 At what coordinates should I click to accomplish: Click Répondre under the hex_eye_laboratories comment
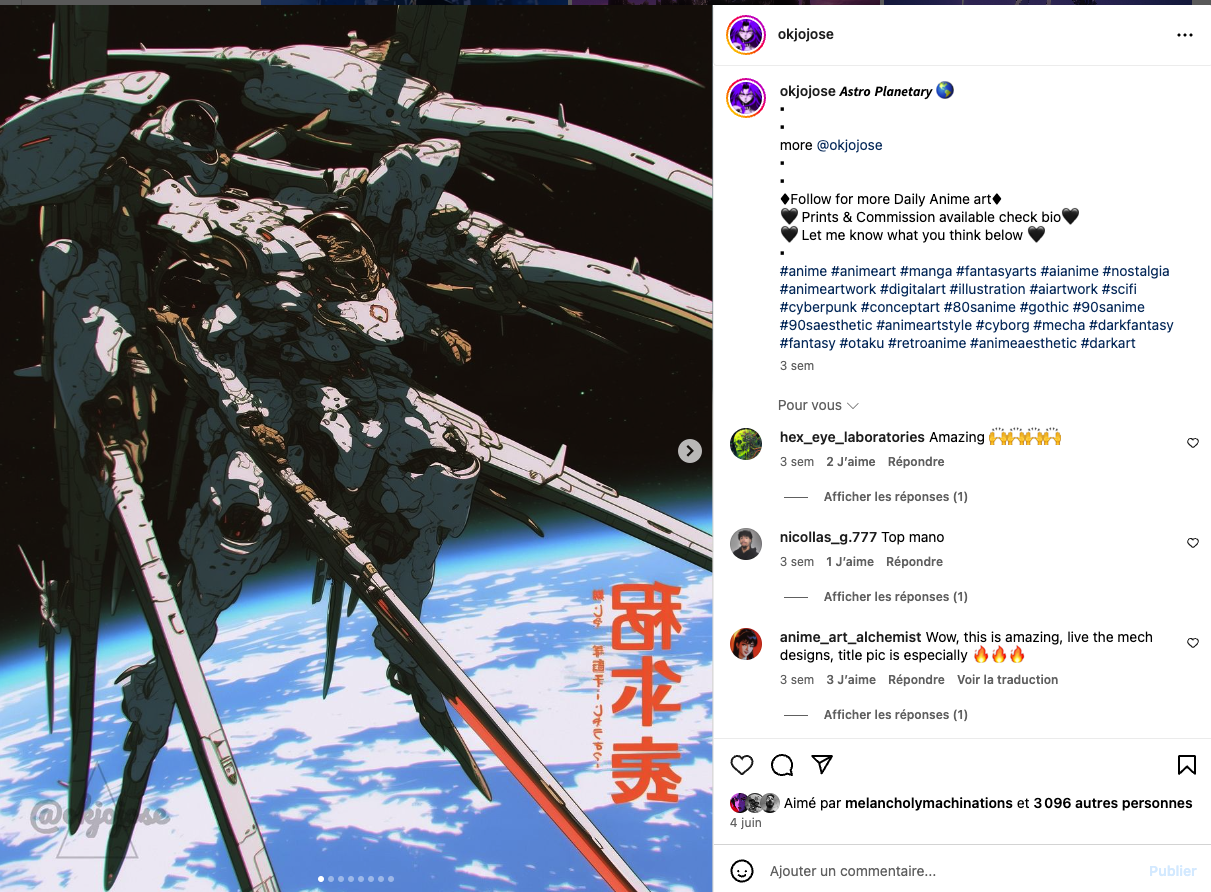915,462
